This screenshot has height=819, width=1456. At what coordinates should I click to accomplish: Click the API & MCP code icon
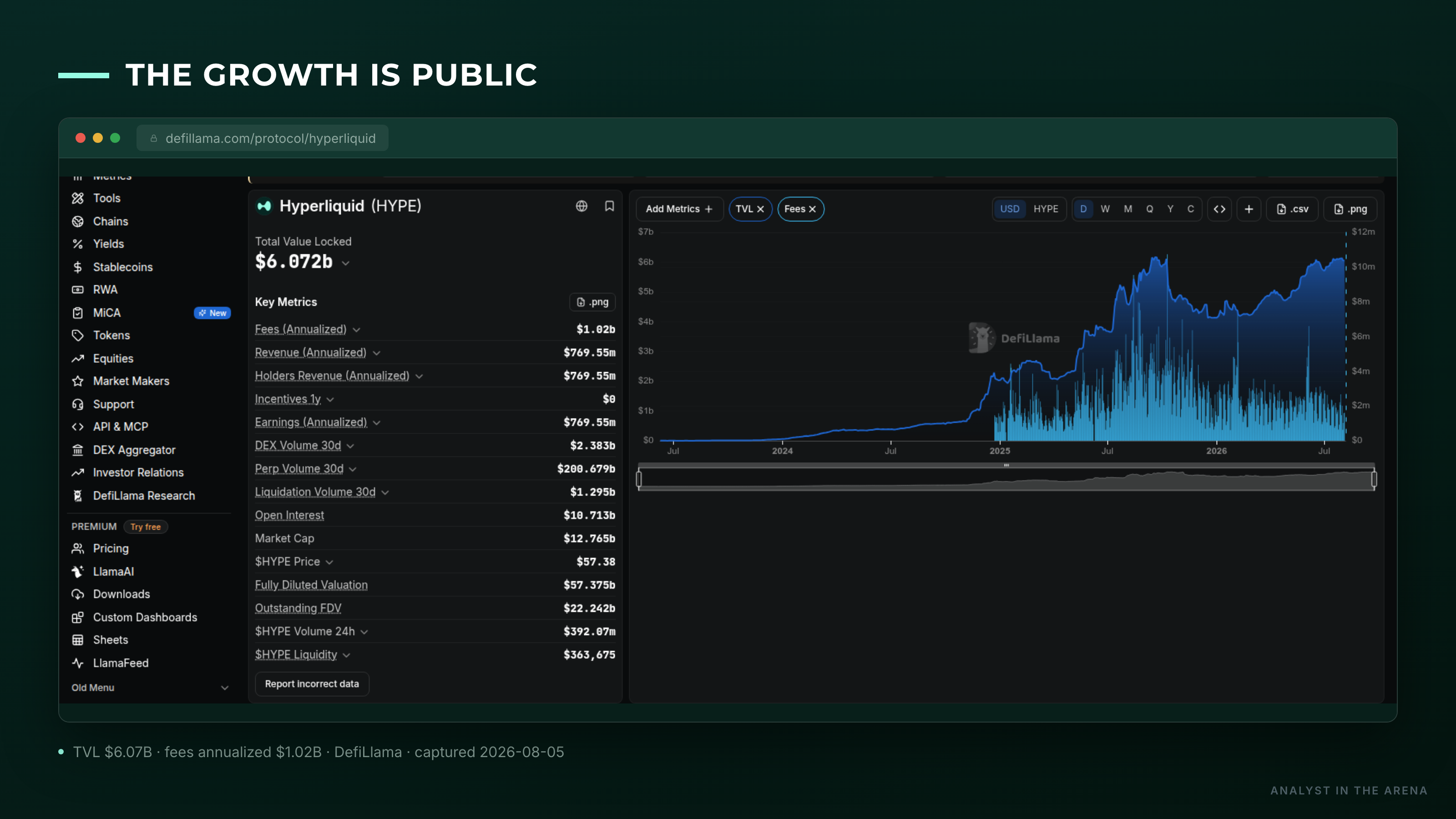point(78,427)
